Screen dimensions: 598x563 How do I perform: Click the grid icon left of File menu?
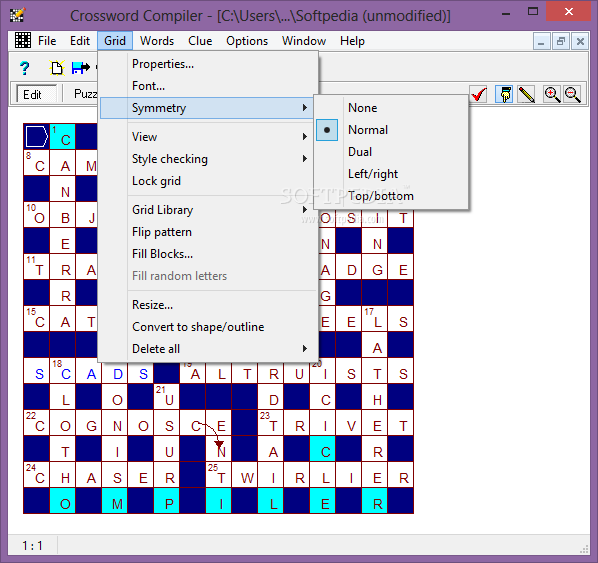tap(23, 40)
